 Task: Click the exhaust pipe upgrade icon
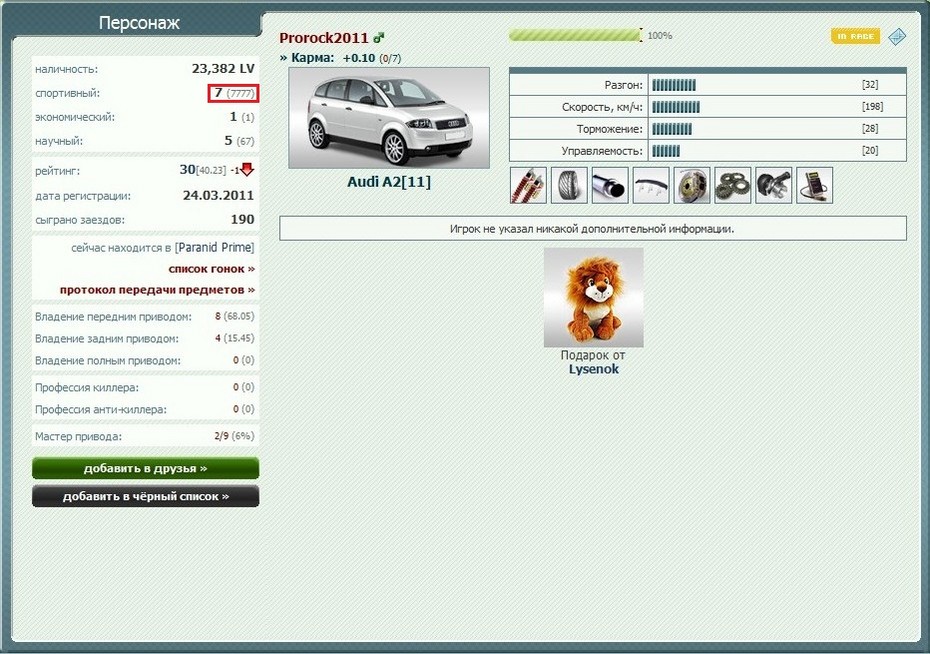[x=610, y=186]
